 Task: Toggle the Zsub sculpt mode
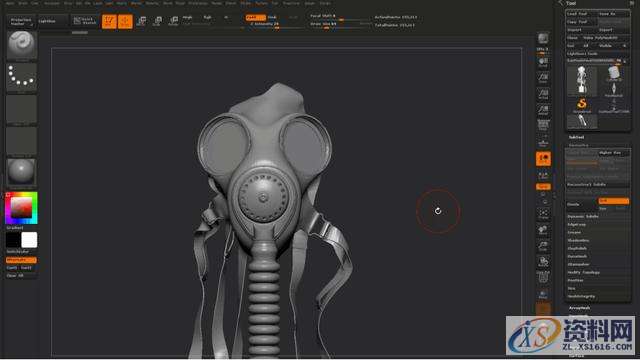[x=272, y=18]
